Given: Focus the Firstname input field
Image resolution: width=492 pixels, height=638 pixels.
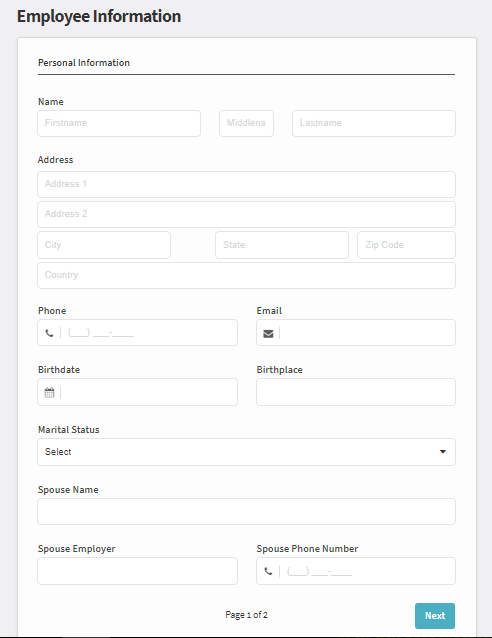Looking at the screenshot, I should 119,123.
